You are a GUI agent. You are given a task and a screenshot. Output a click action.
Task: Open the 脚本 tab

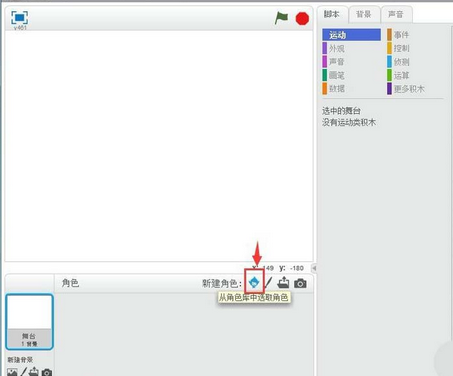coord(332,14)
